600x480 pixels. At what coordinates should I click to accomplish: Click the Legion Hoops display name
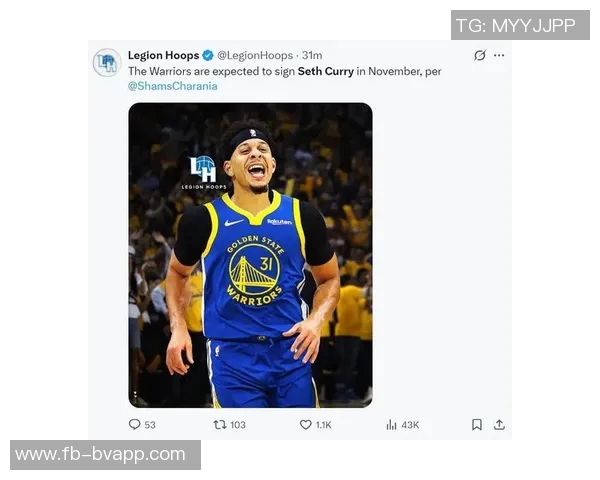coord(163,56)
